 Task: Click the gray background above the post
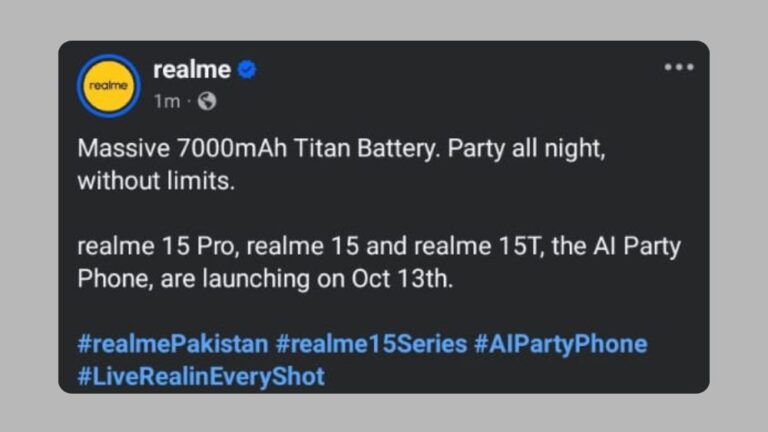pyautogui.click(x=384, y=20)
